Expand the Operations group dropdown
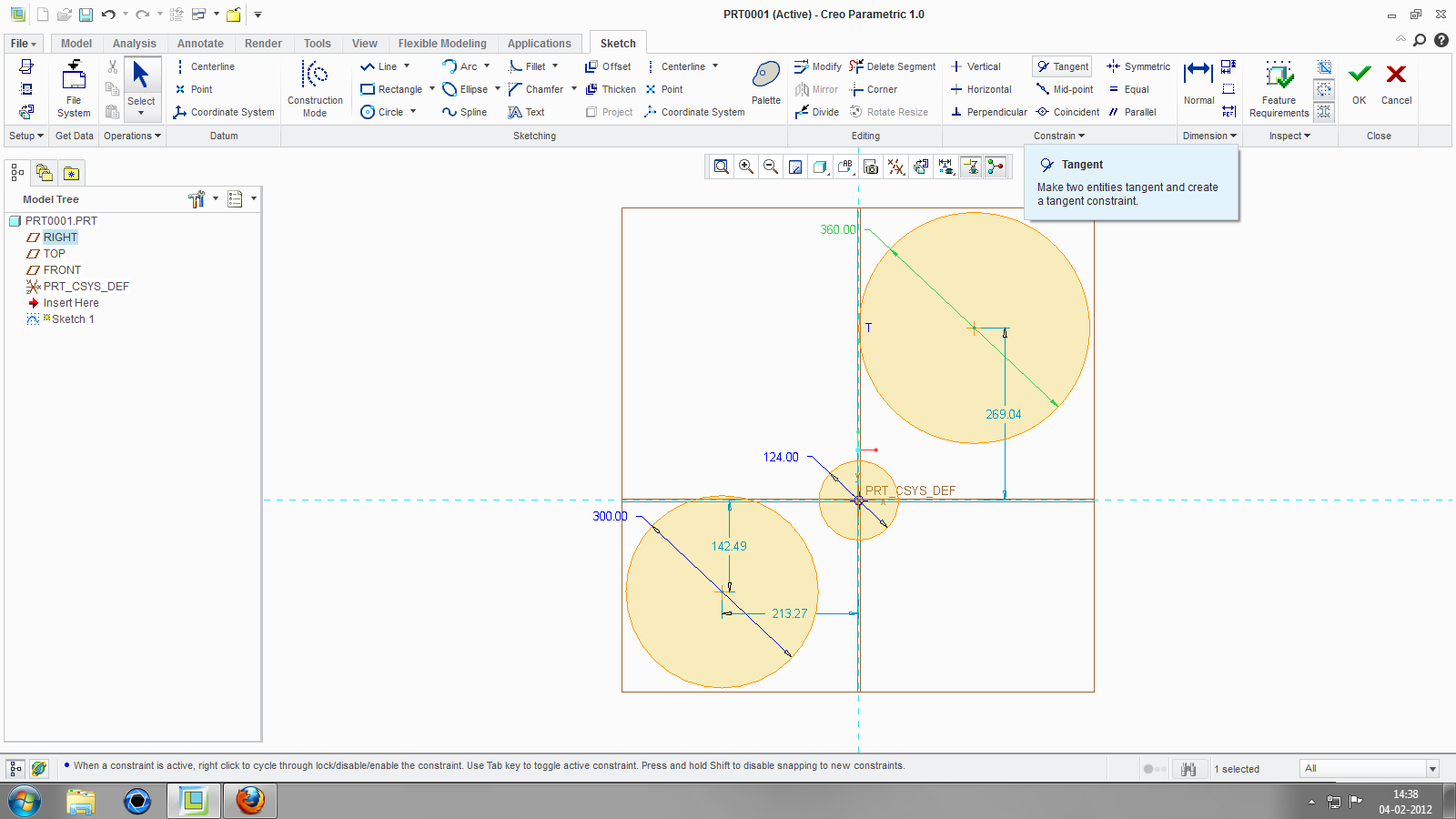Viewport: 1456px width, 819px height. click(132, 136)
